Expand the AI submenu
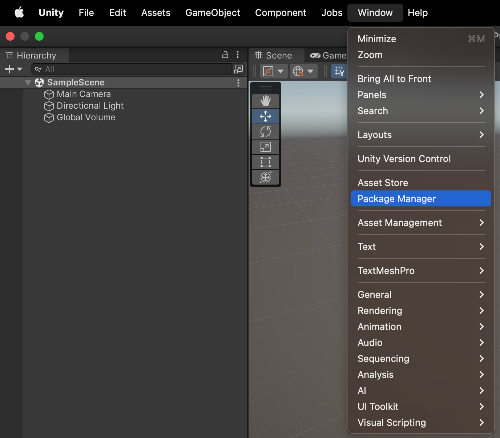 [421, 391]
